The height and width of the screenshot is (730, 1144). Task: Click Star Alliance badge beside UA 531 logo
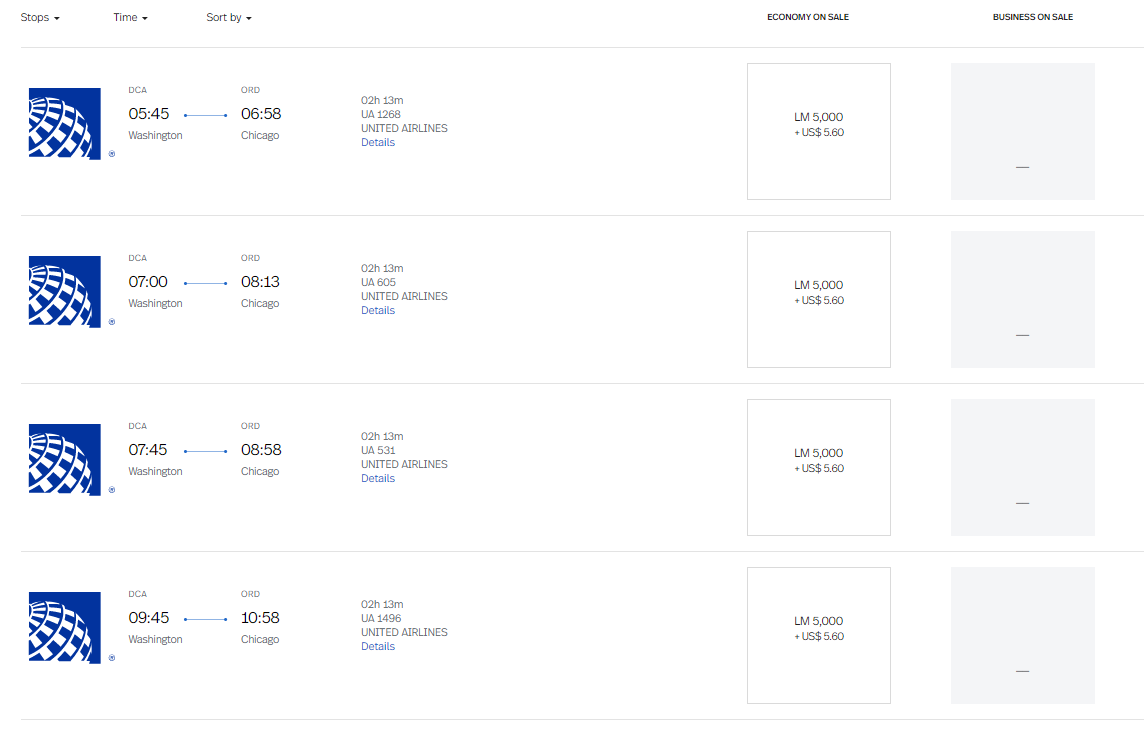pos(112,490)
